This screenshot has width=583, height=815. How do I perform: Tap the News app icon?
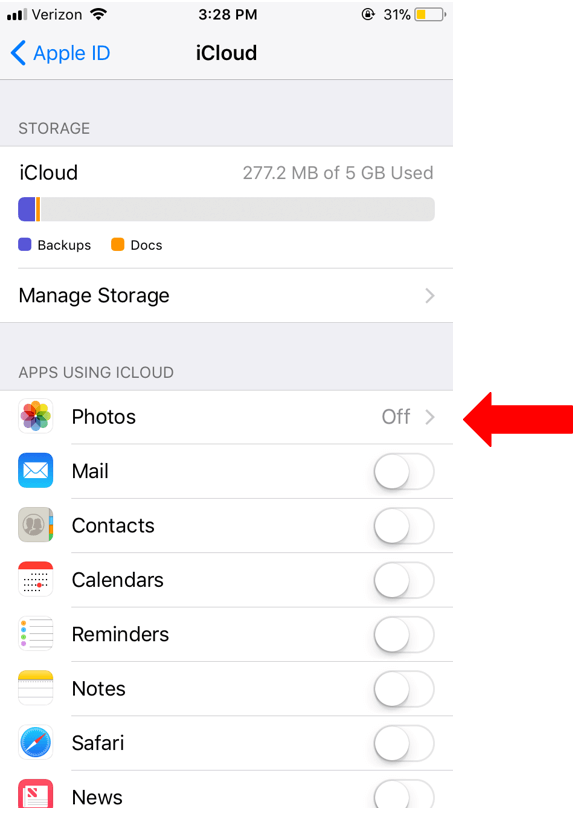click(x=36, y=794)
